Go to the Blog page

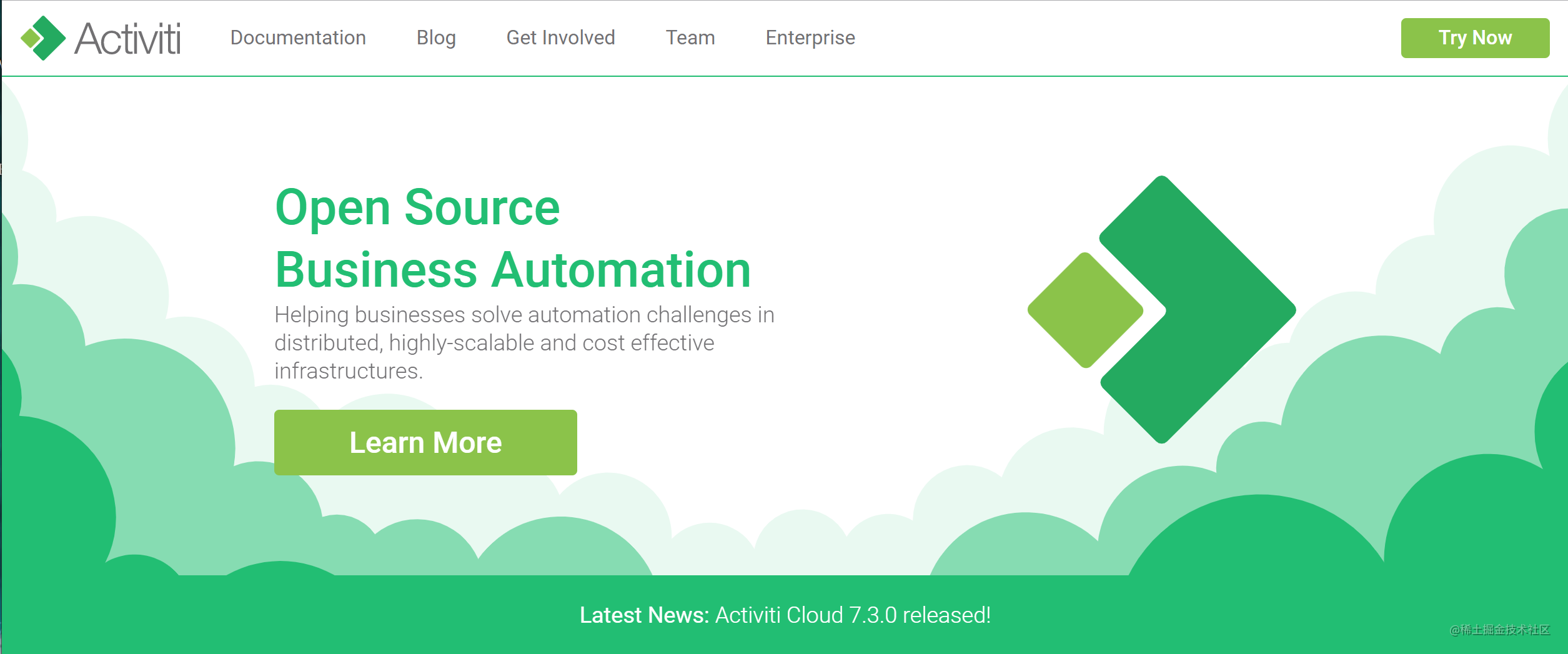436,37
